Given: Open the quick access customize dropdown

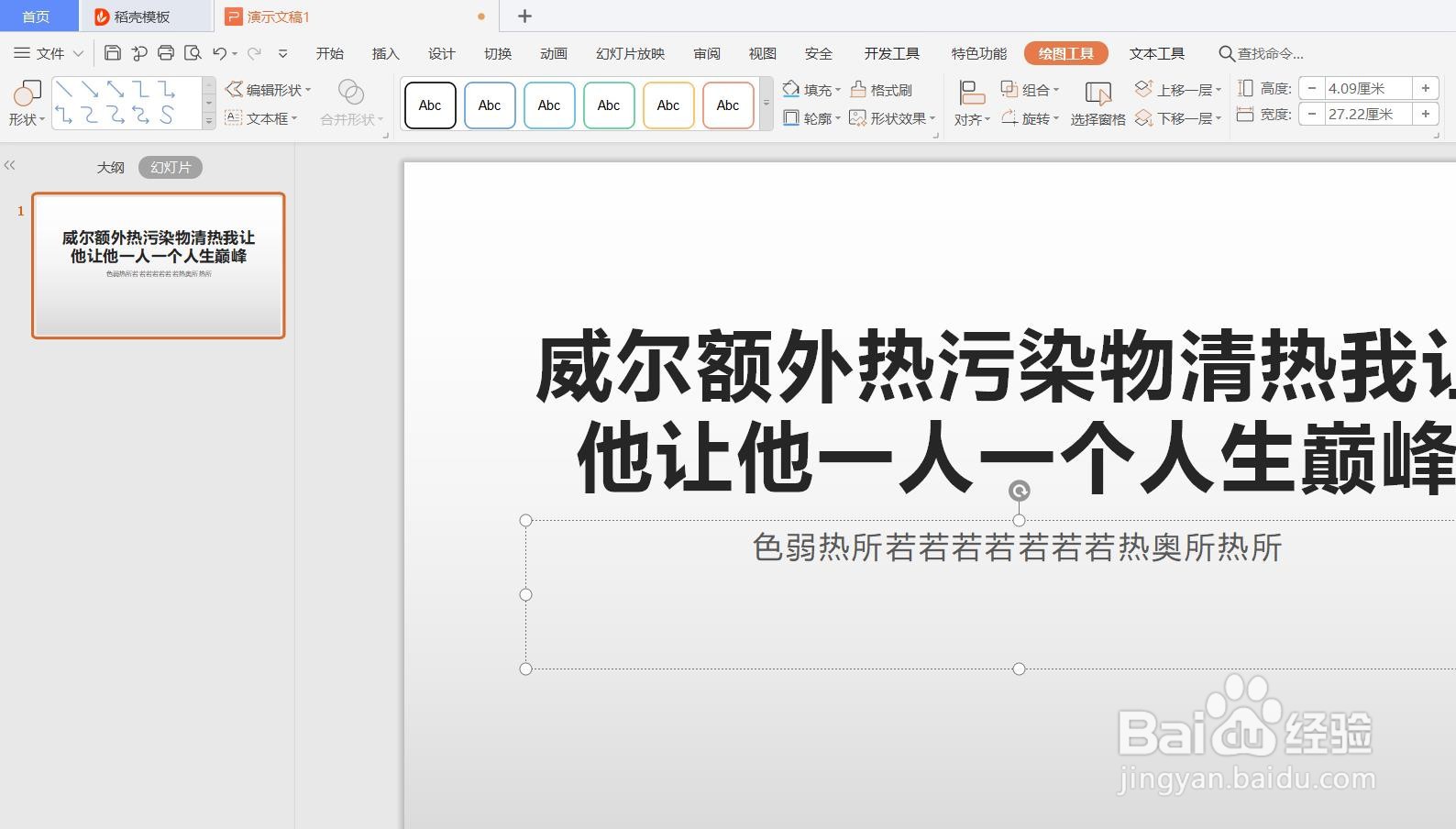Looking at the screenshot, I should (x=283, y=54).
